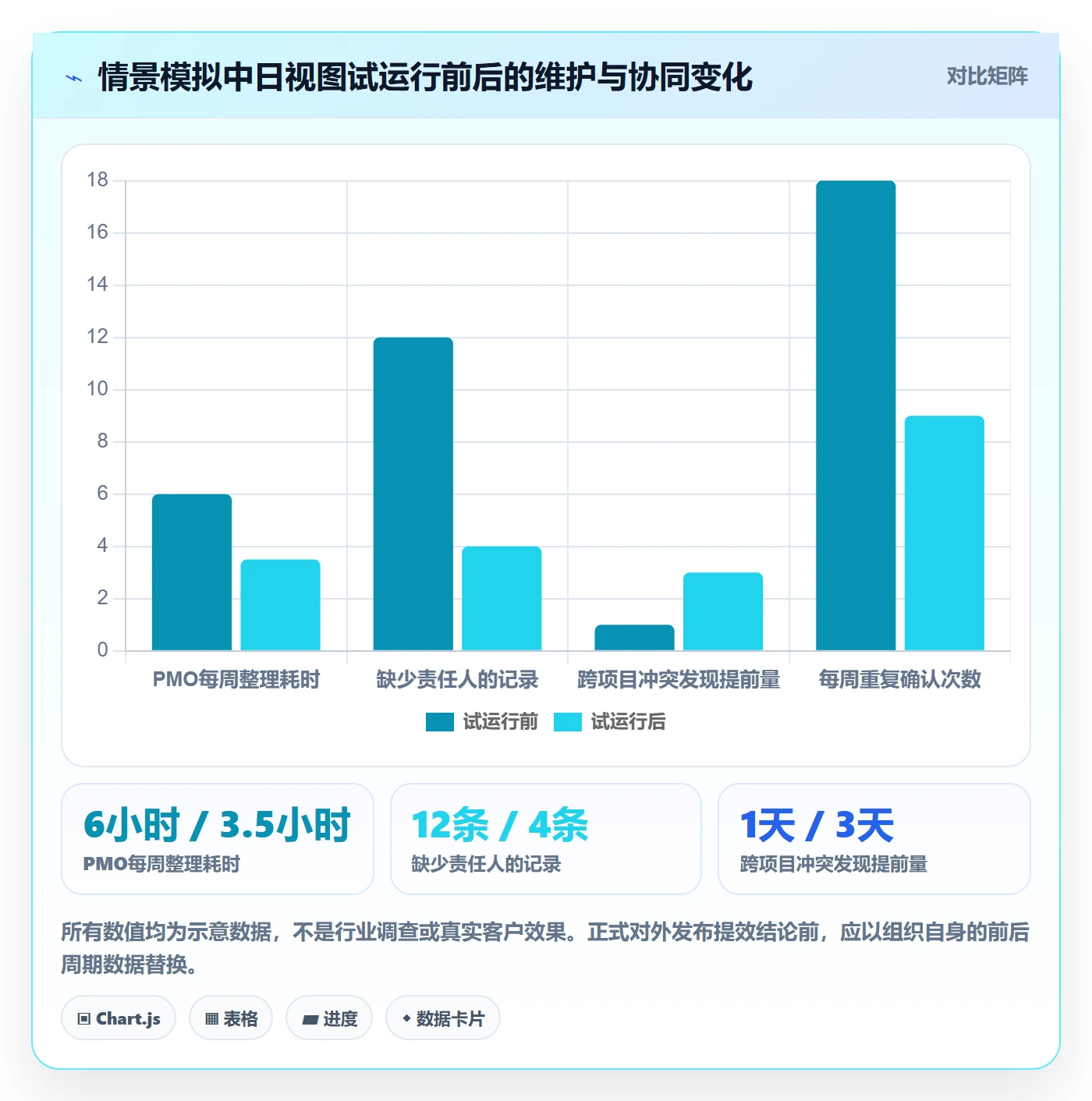Click the lightning bolt icon beside the title
This screenshot has height=1101, width=1092.
coord(74,78)
